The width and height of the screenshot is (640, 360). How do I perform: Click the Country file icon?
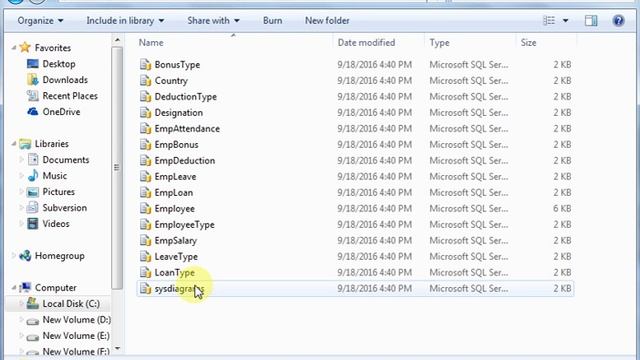pos(145,80)
